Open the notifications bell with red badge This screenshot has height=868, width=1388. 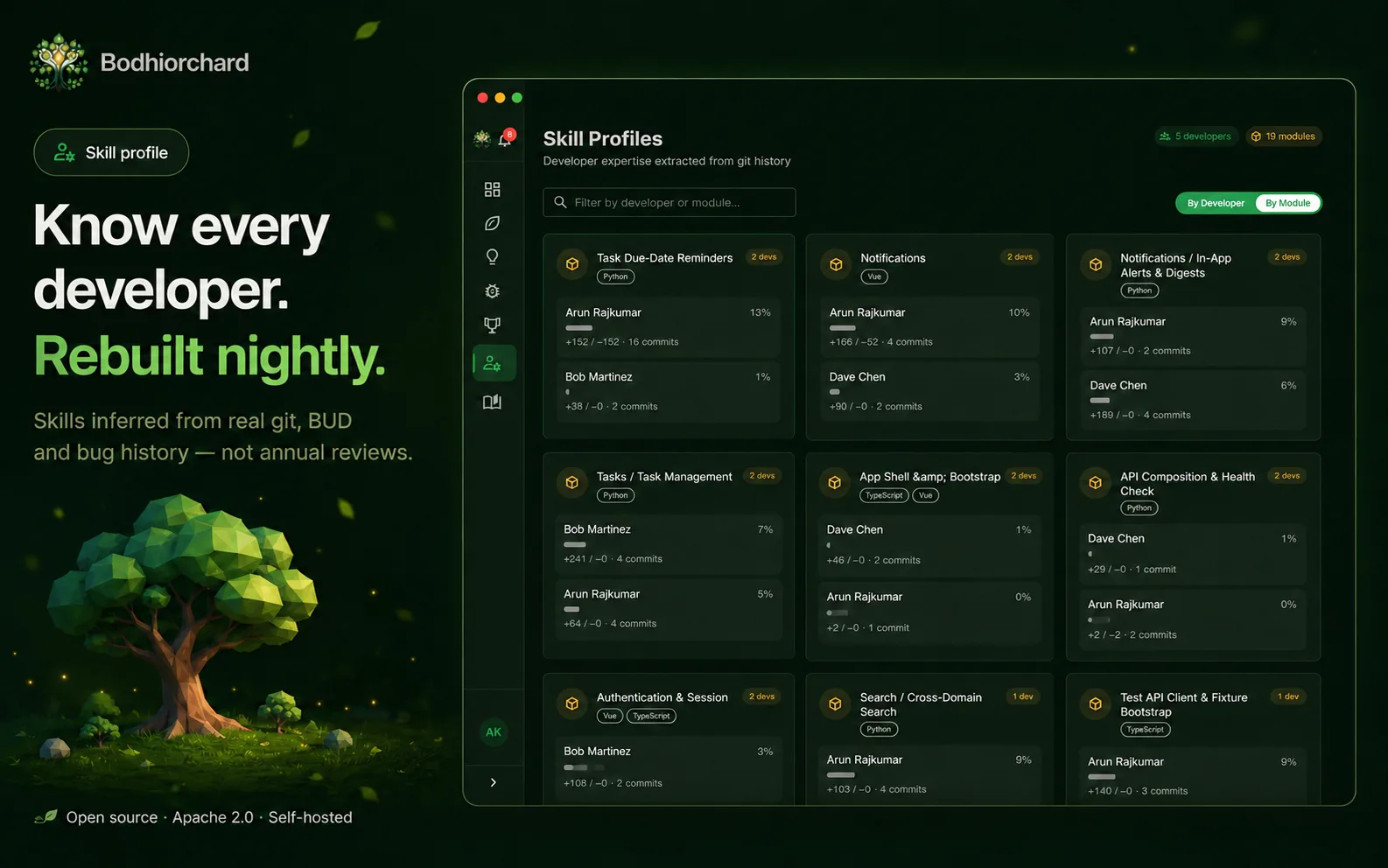pyautogui.click(x=506, y=138)
